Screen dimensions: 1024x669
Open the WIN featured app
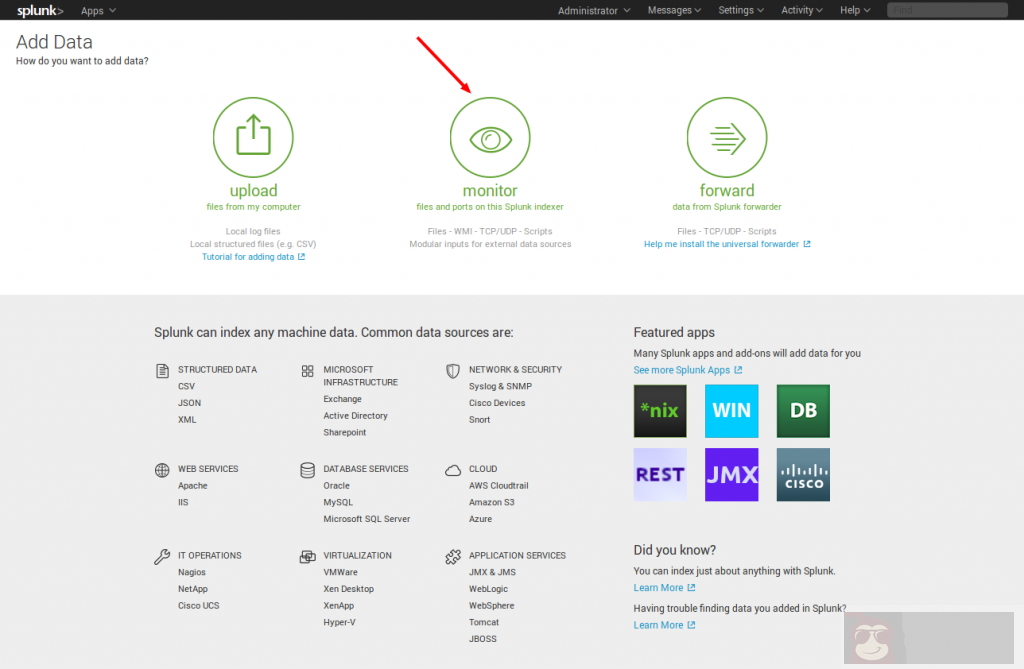[x=731, y=410]
